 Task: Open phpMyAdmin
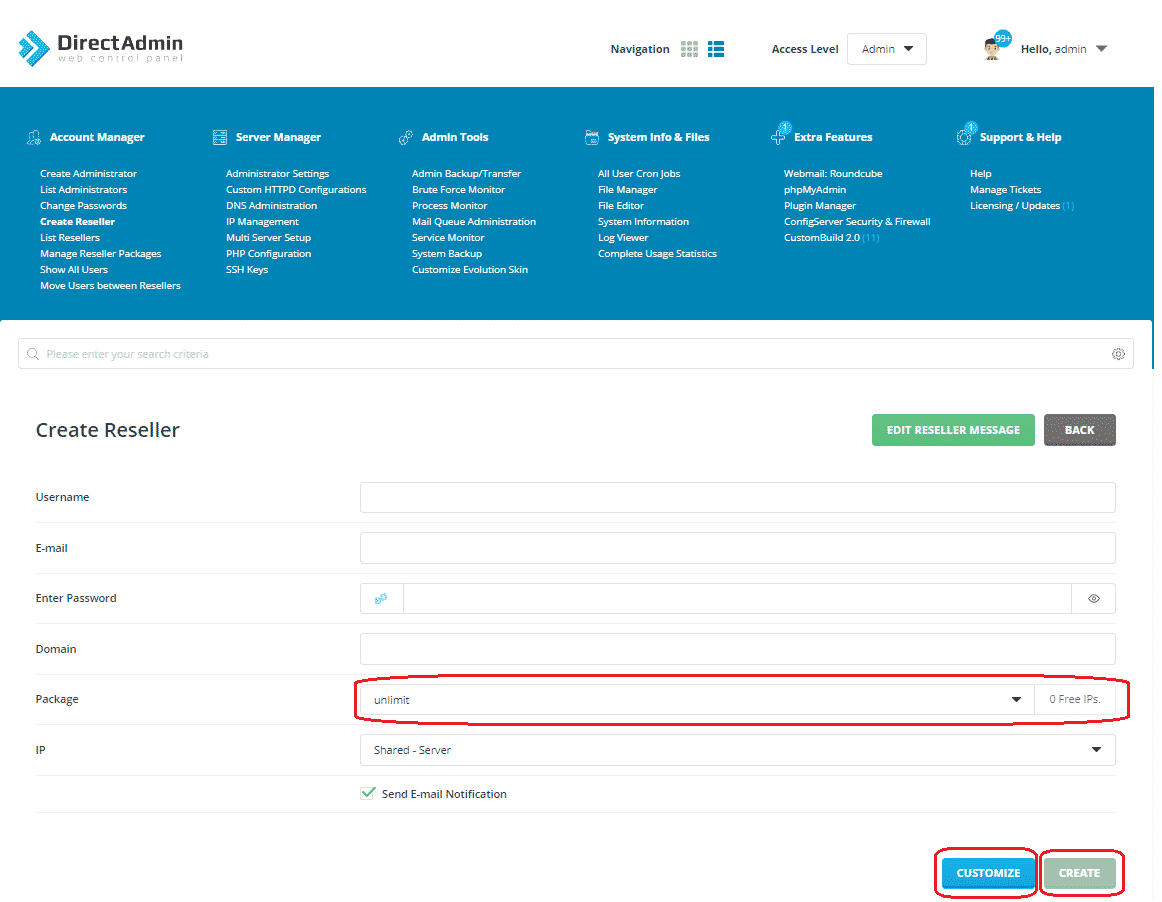click(x=814, y=190)
